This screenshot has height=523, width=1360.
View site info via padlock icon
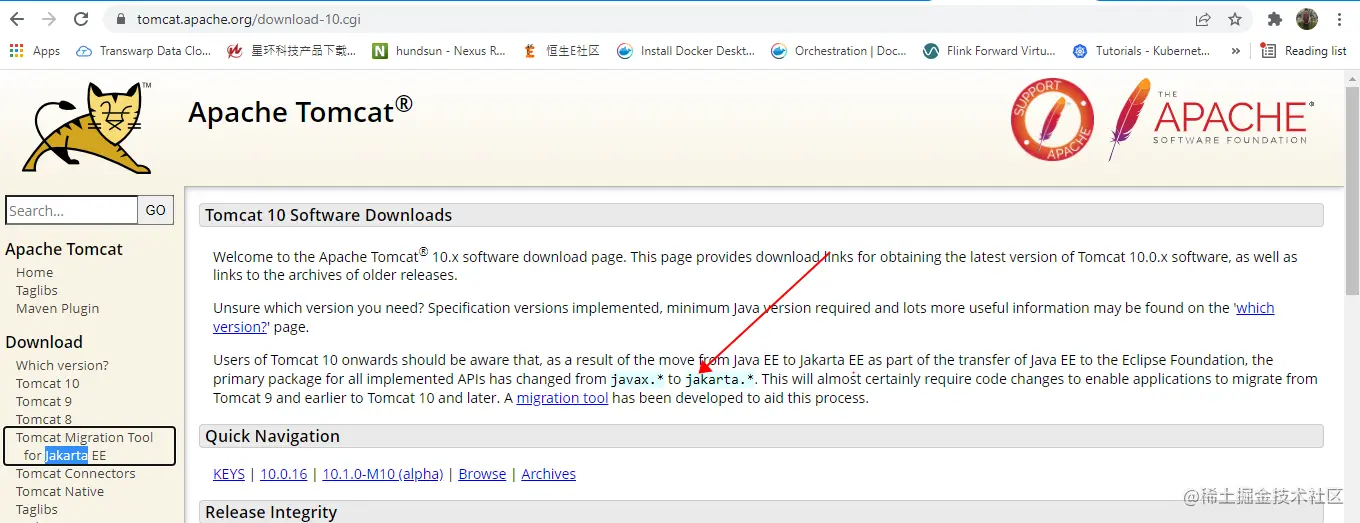[121, 19]
